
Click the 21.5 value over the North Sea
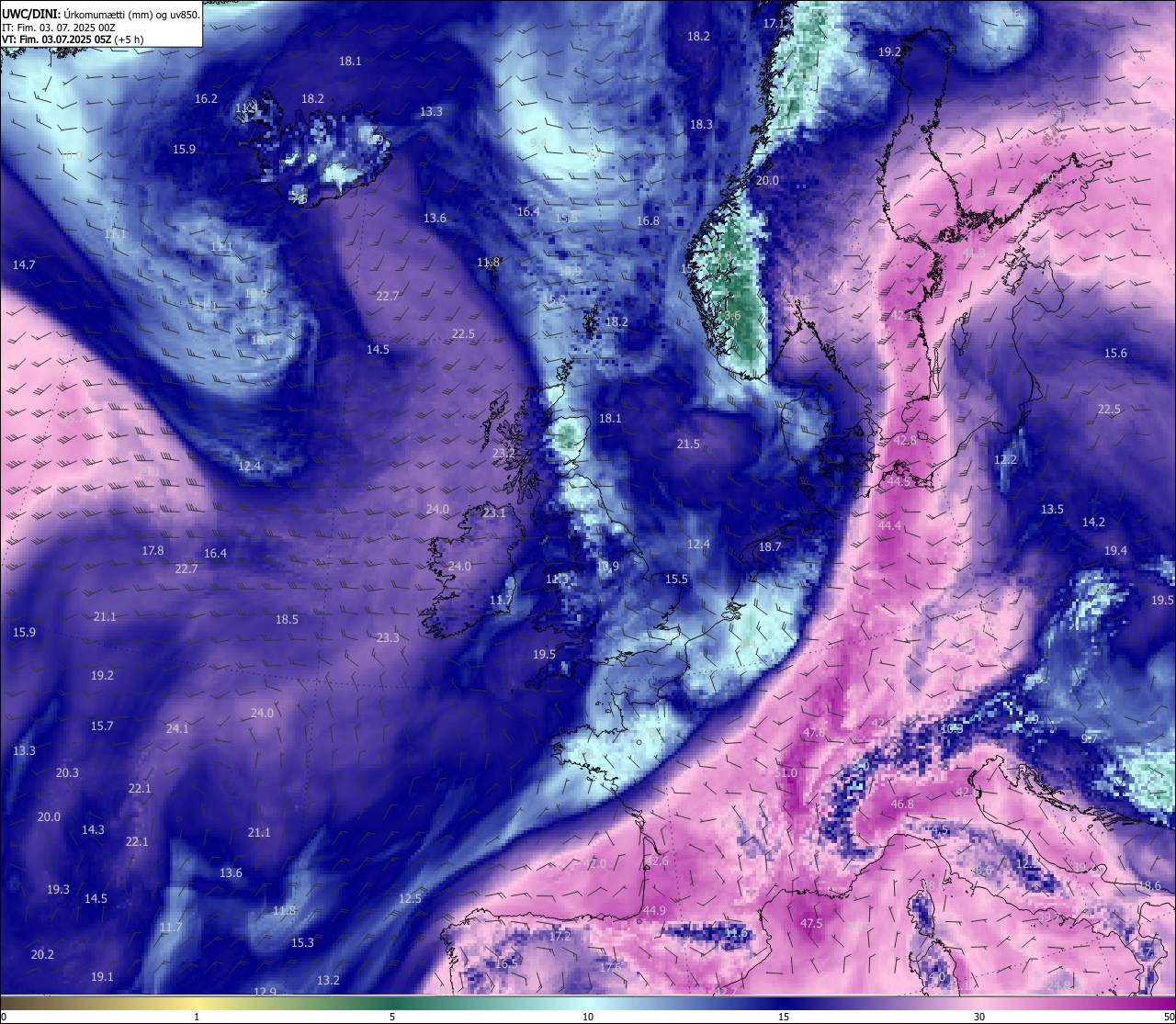688,444
